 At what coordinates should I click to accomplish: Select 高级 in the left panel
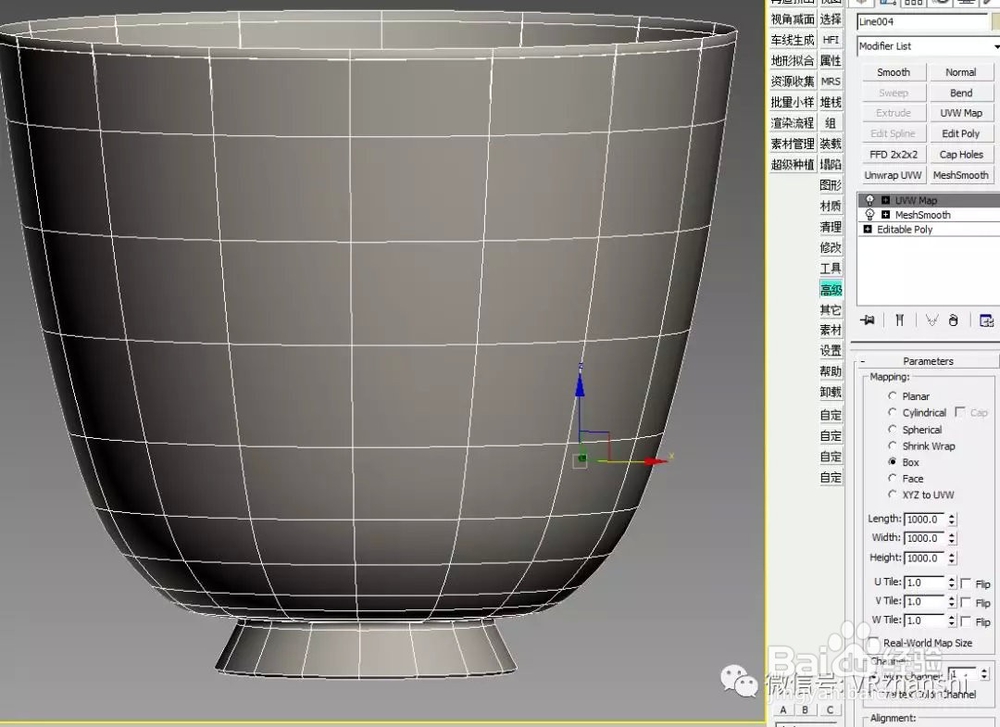pos(830,289)
